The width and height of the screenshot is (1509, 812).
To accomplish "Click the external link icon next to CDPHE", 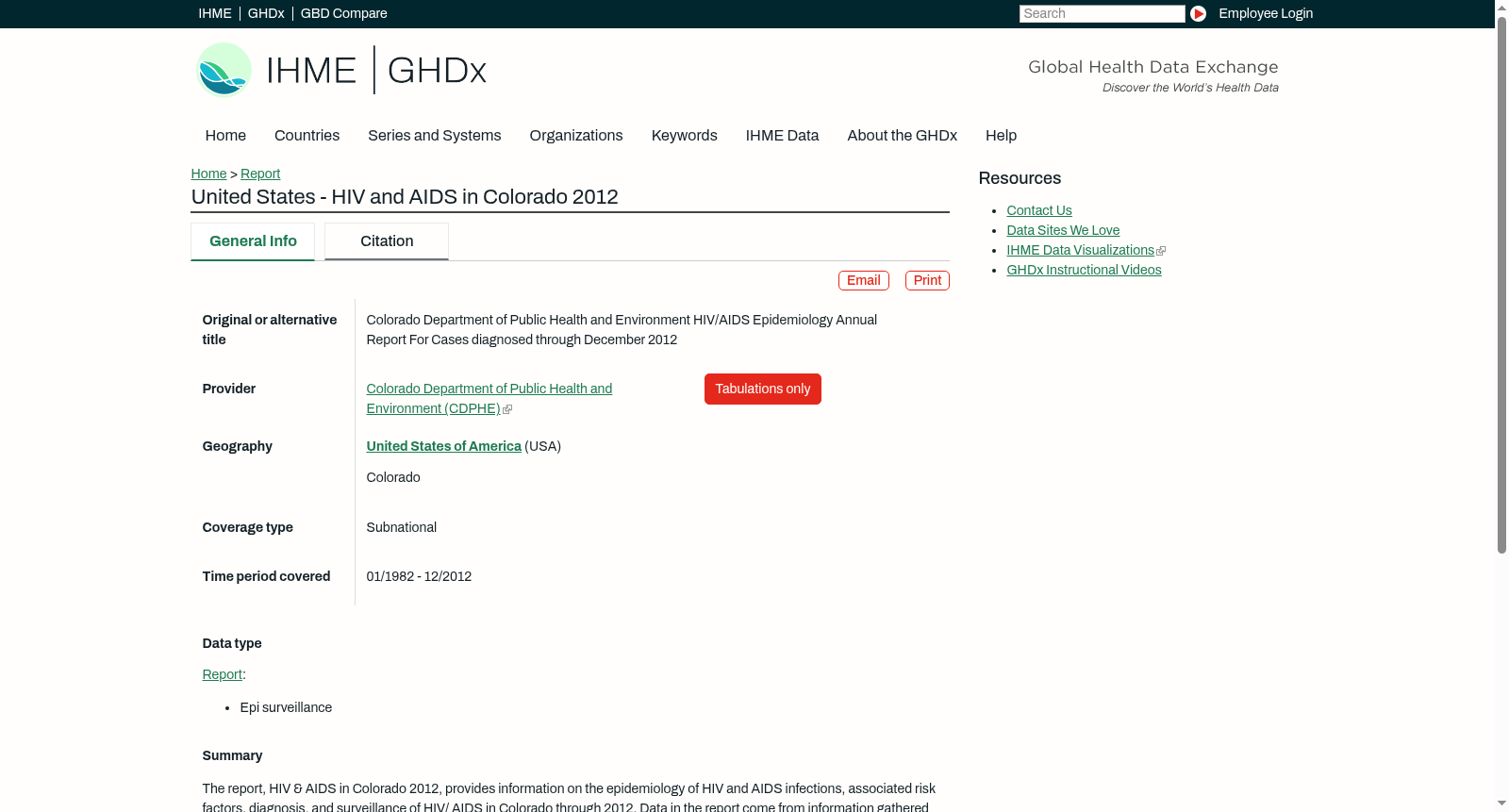I will [507, 409].
